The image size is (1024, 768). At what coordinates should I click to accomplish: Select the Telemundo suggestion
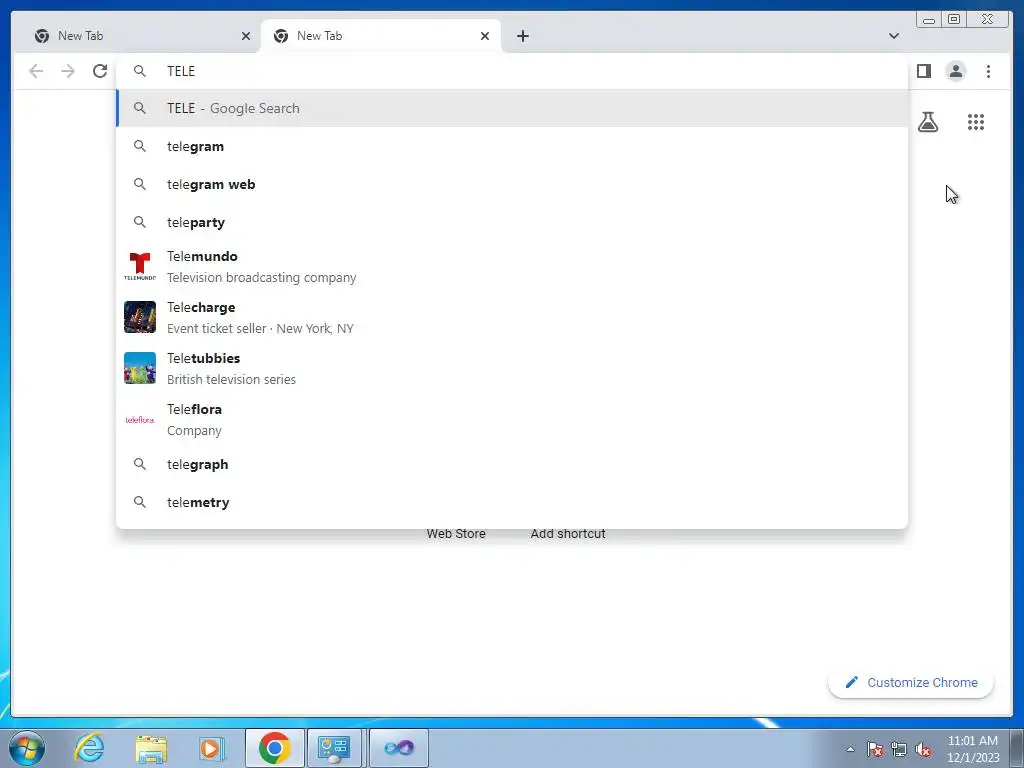coord(512,266)
